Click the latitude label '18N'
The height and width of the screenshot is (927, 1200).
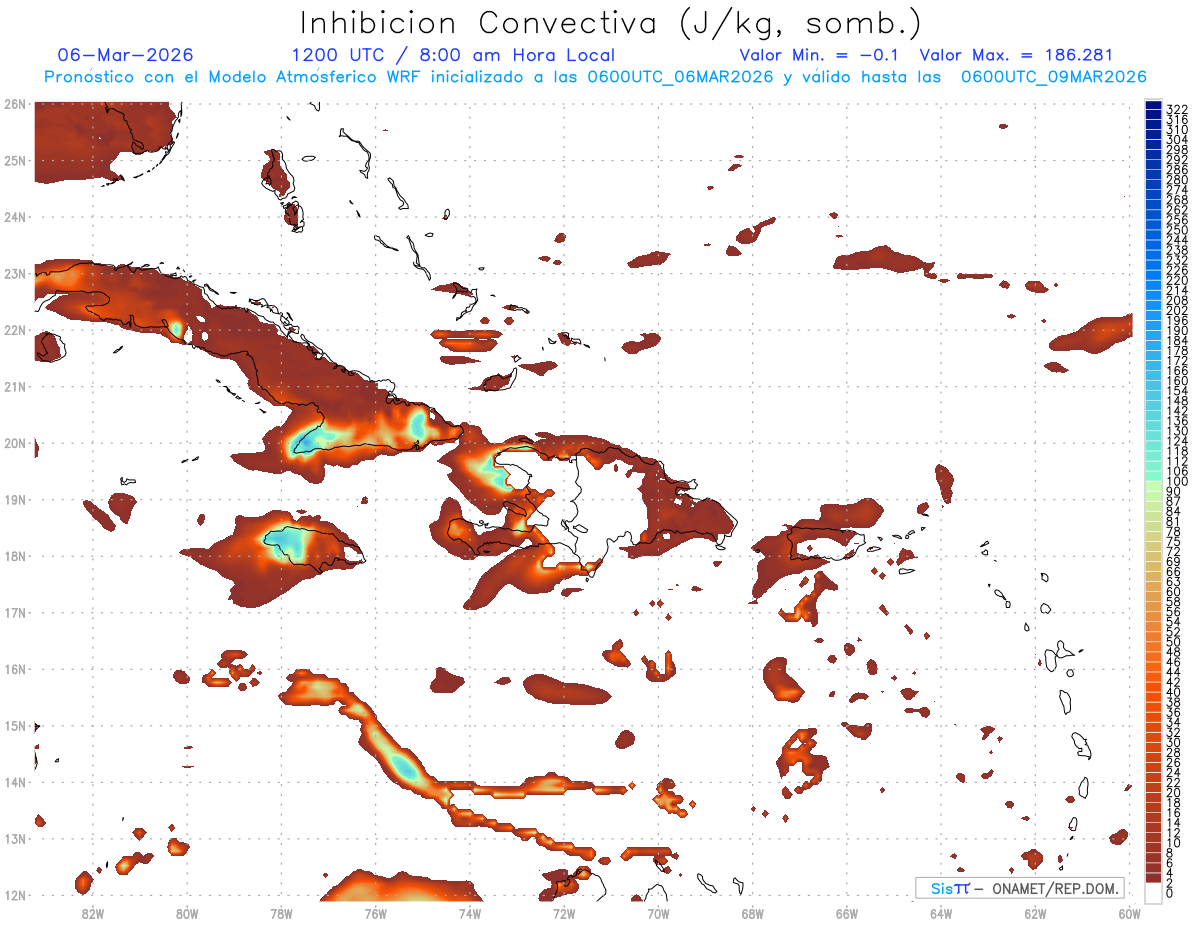(x=15, y=556)
